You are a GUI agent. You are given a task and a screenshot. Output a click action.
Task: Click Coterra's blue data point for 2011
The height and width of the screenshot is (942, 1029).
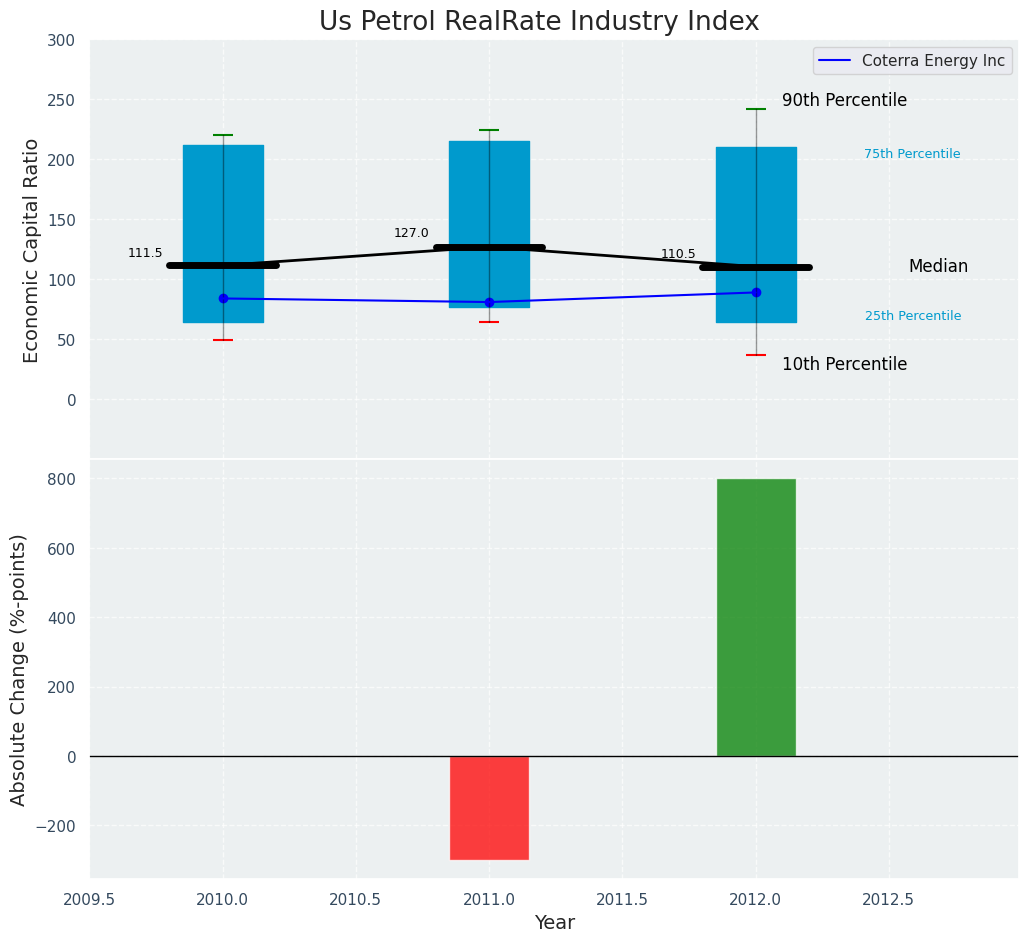(x=489, y=302)
